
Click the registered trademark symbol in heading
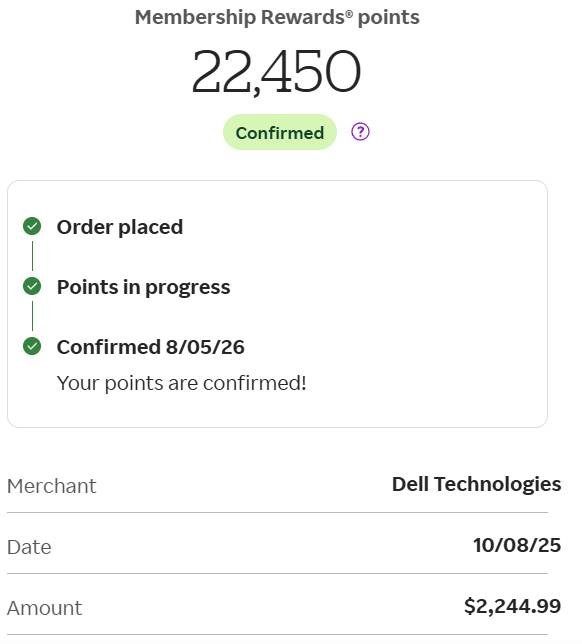pyautogui.click(x=349, y=14)
